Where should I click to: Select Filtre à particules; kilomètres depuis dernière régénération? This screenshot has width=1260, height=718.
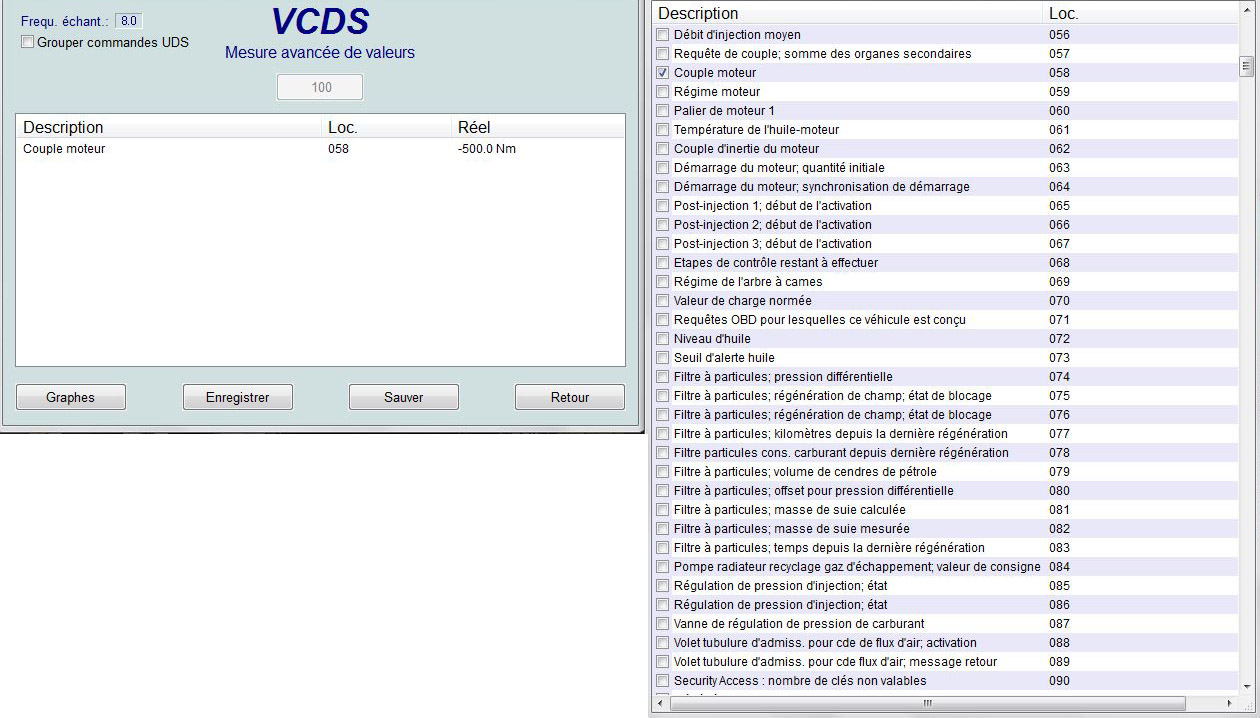(945, 434)
